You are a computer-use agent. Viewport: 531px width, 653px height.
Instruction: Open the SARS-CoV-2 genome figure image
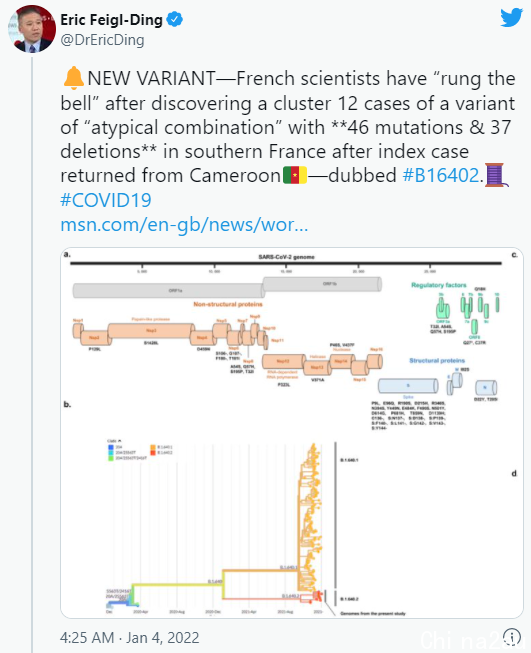292,433
